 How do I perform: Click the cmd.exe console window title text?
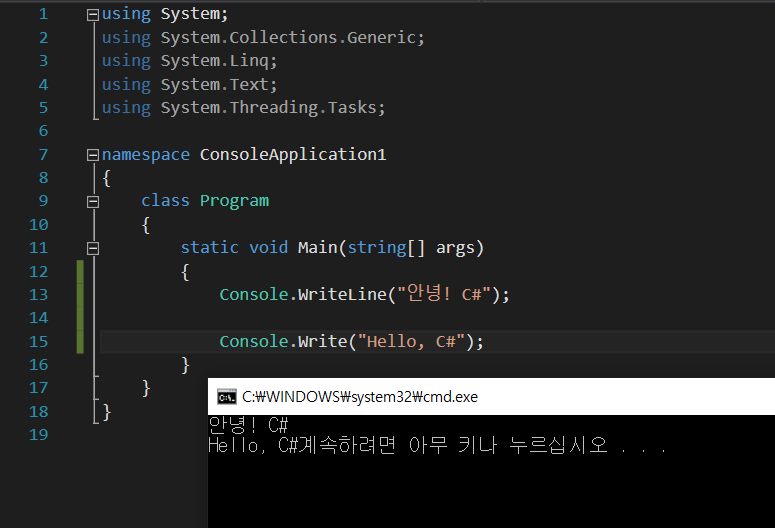point(360,397)
